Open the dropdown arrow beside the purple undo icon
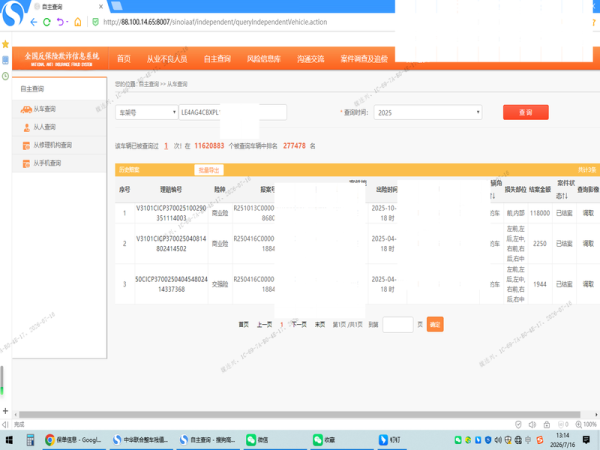This screenshot has height=450, width=600. 67,22
